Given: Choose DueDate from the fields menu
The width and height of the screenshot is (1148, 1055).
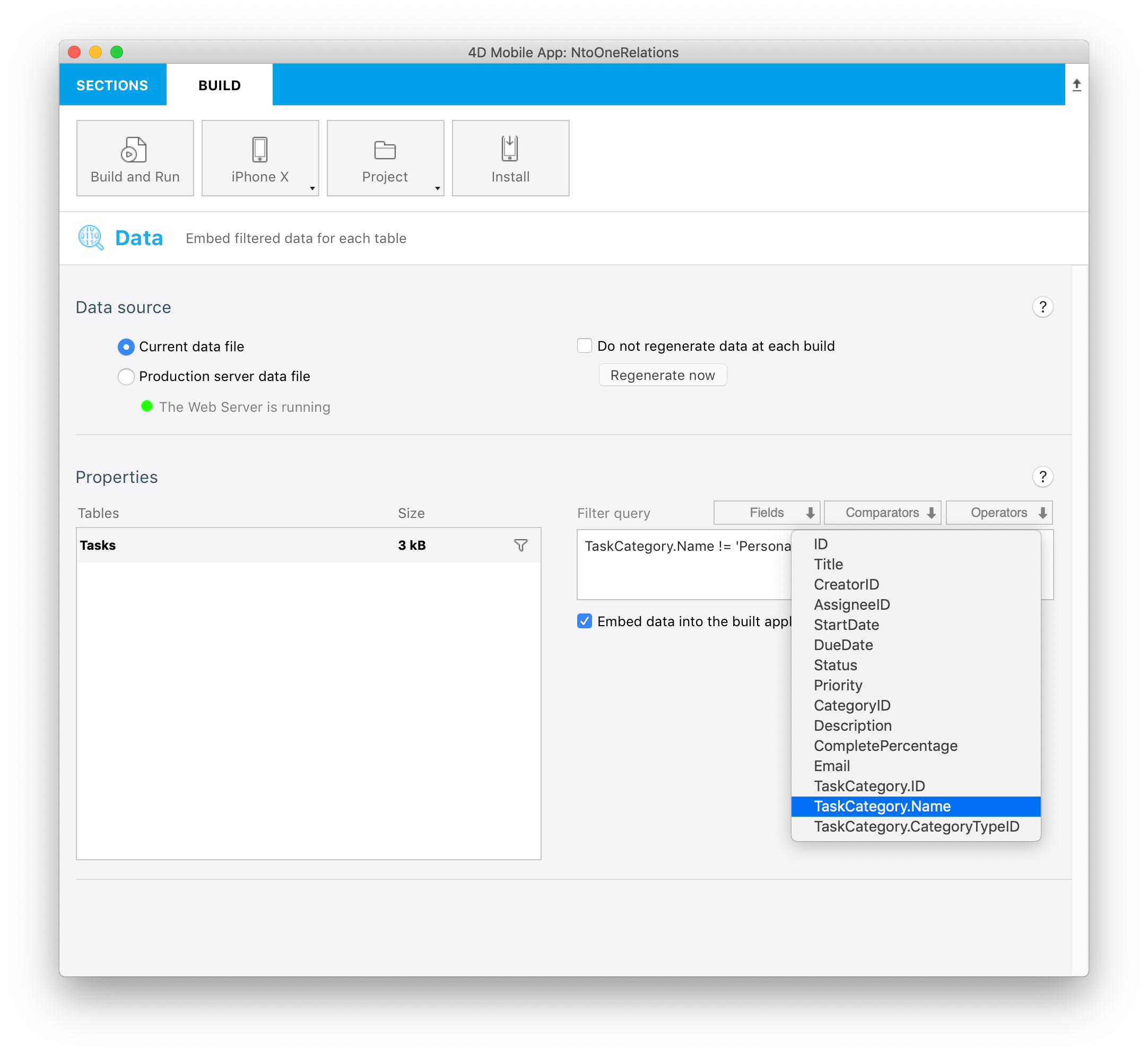Looking at the screenshot, I should (x=916, y=645).
